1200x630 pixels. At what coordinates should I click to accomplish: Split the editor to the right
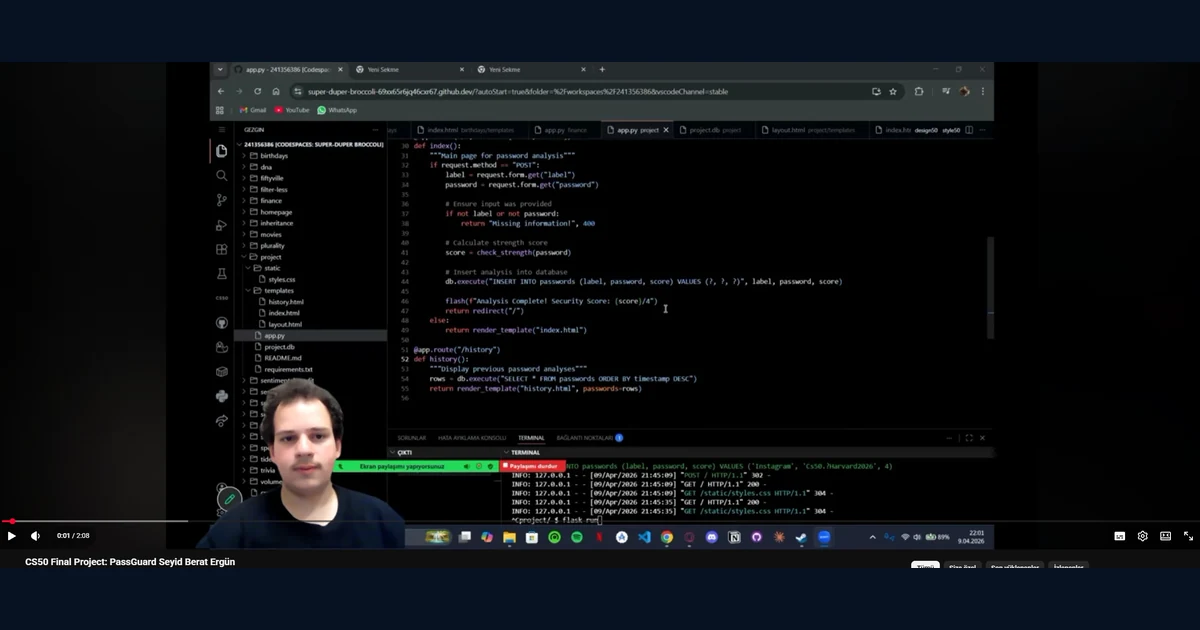tap(970, 130)
